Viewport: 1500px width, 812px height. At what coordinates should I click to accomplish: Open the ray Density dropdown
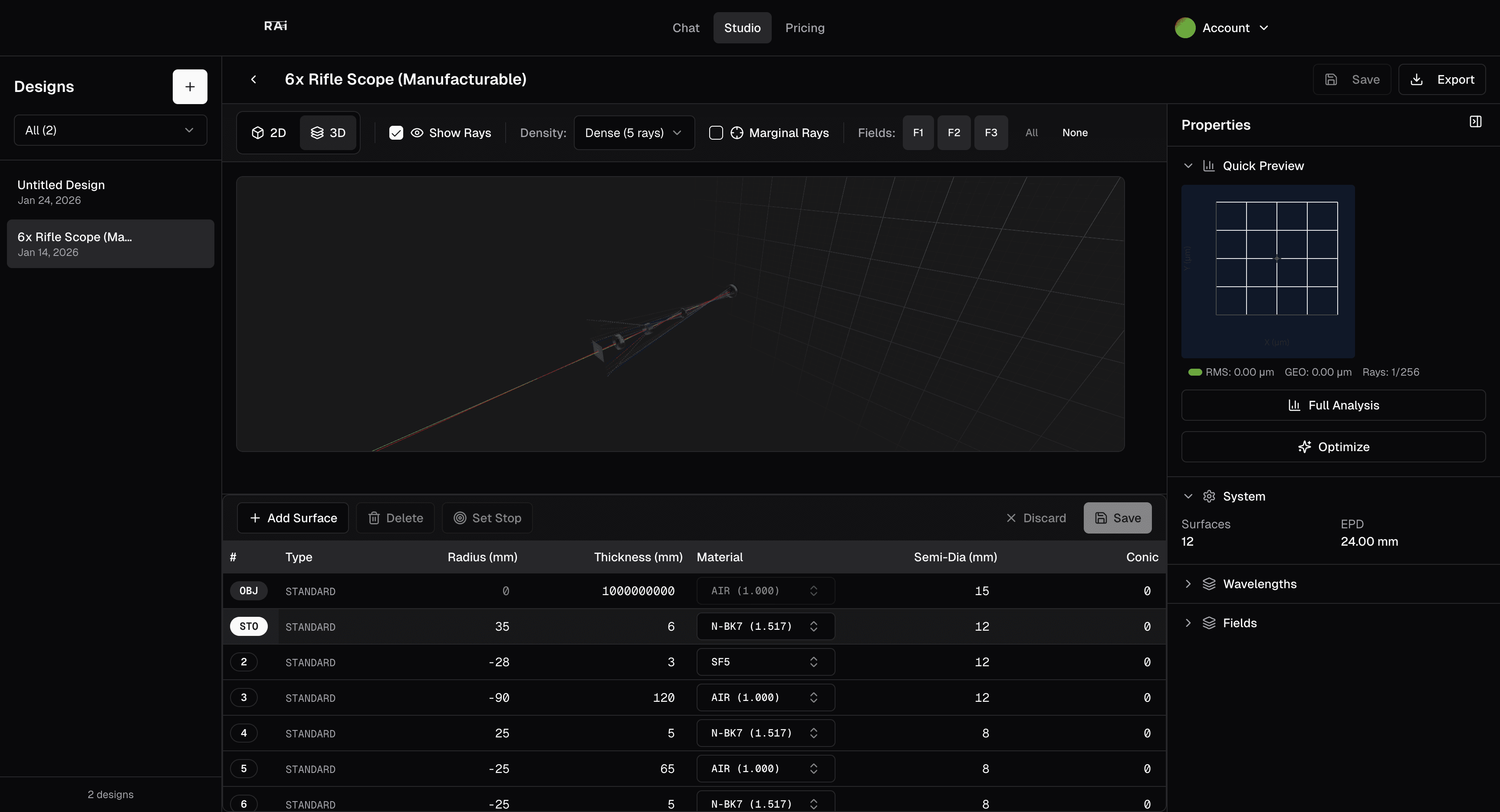click(634, 132)
